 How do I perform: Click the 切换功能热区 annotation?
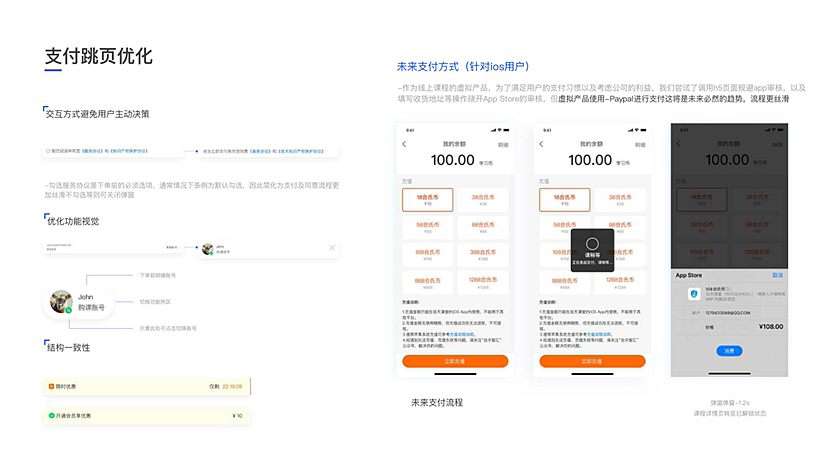pyautogui.click(x=155, y=302)
